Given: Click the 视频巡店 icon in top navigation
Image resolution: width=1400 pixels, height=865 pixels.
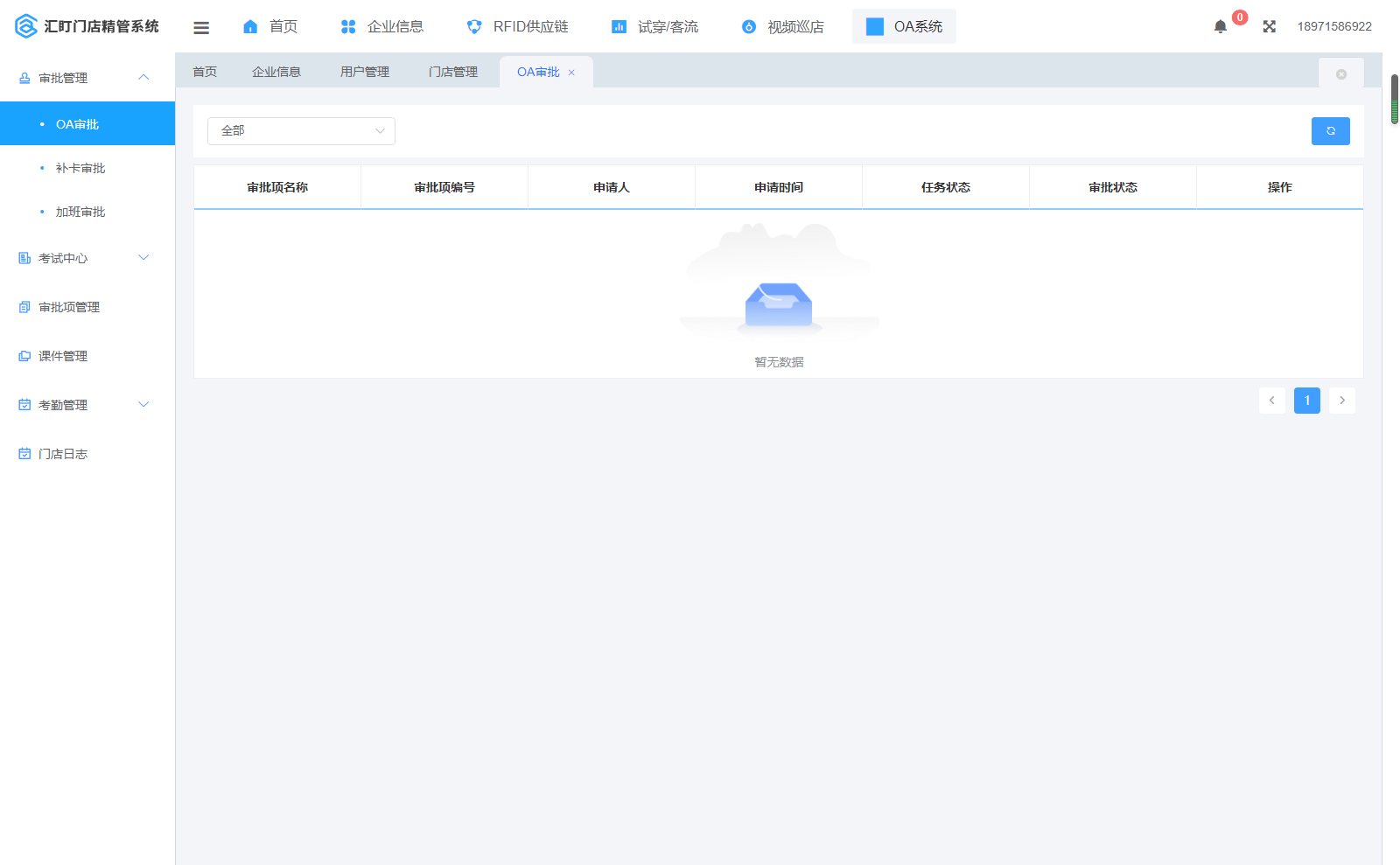Looking at the screenshot, I should click(x=749, y=26).
